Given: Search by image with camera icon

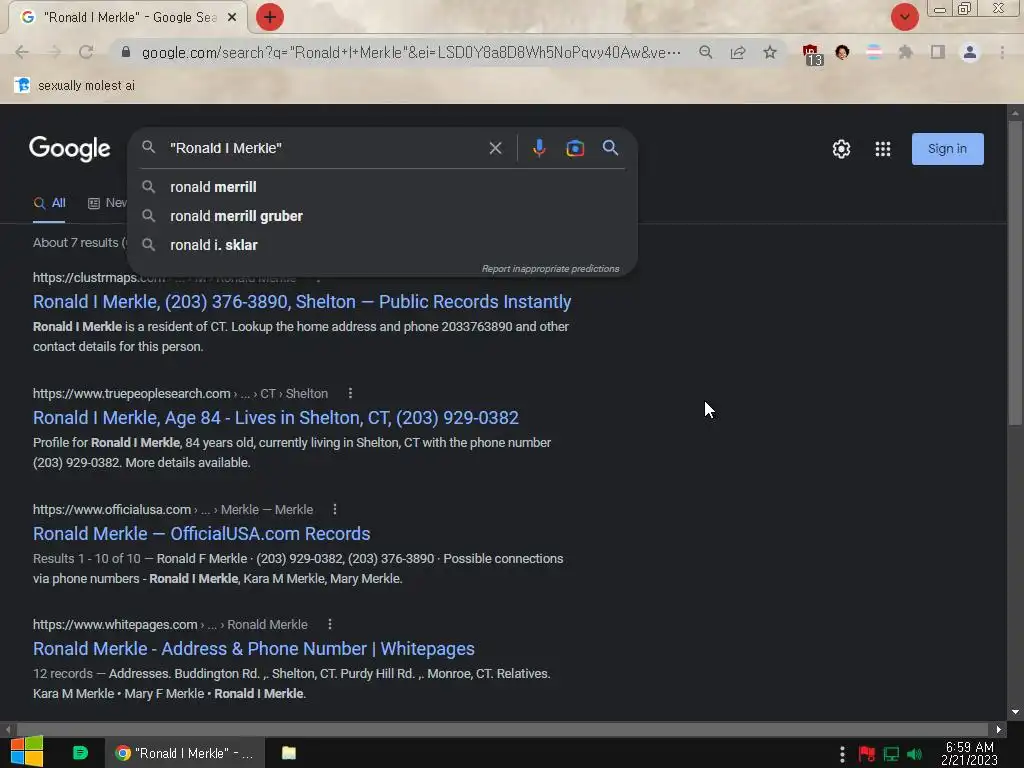Looking at the screenshot, I should tap(575, 148).
